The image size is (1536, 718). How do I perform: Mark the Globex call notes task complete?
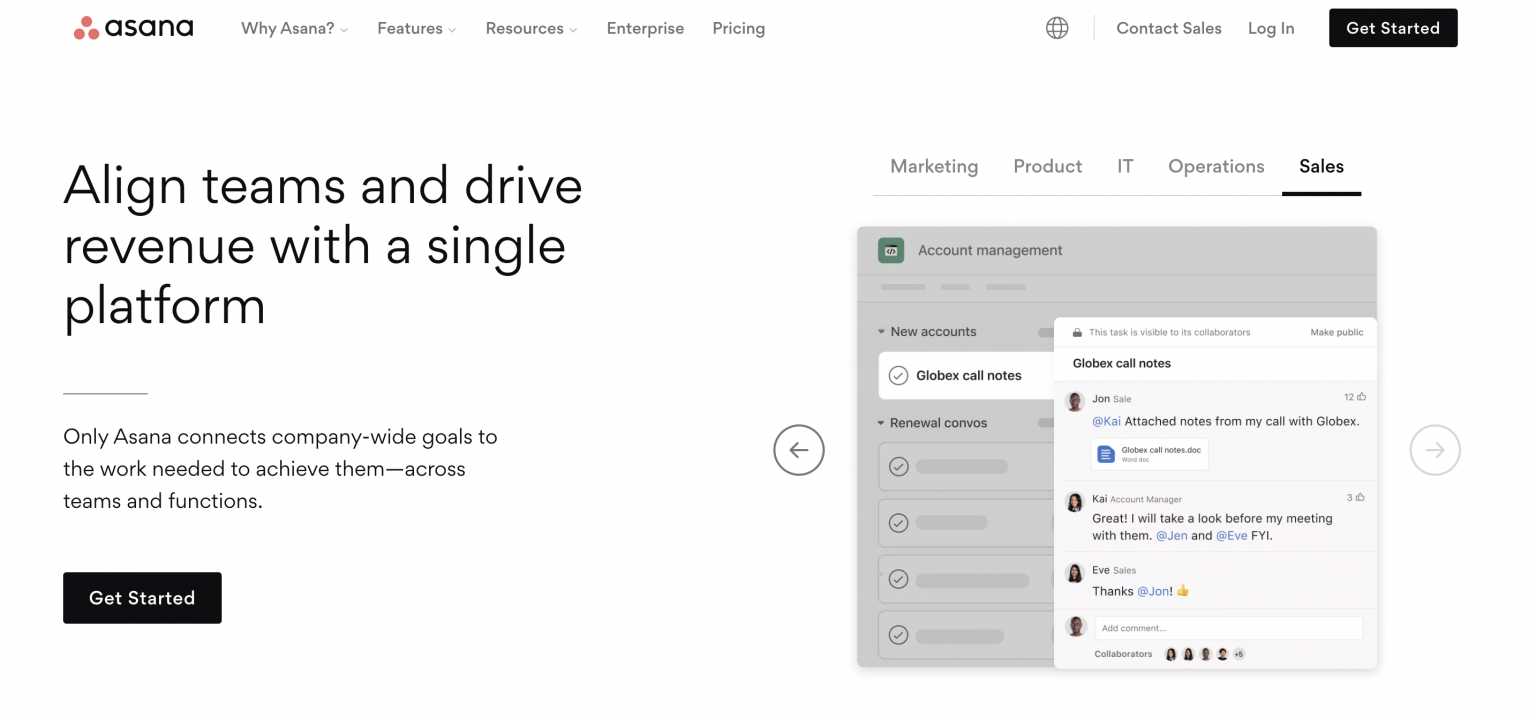[898, 375]
